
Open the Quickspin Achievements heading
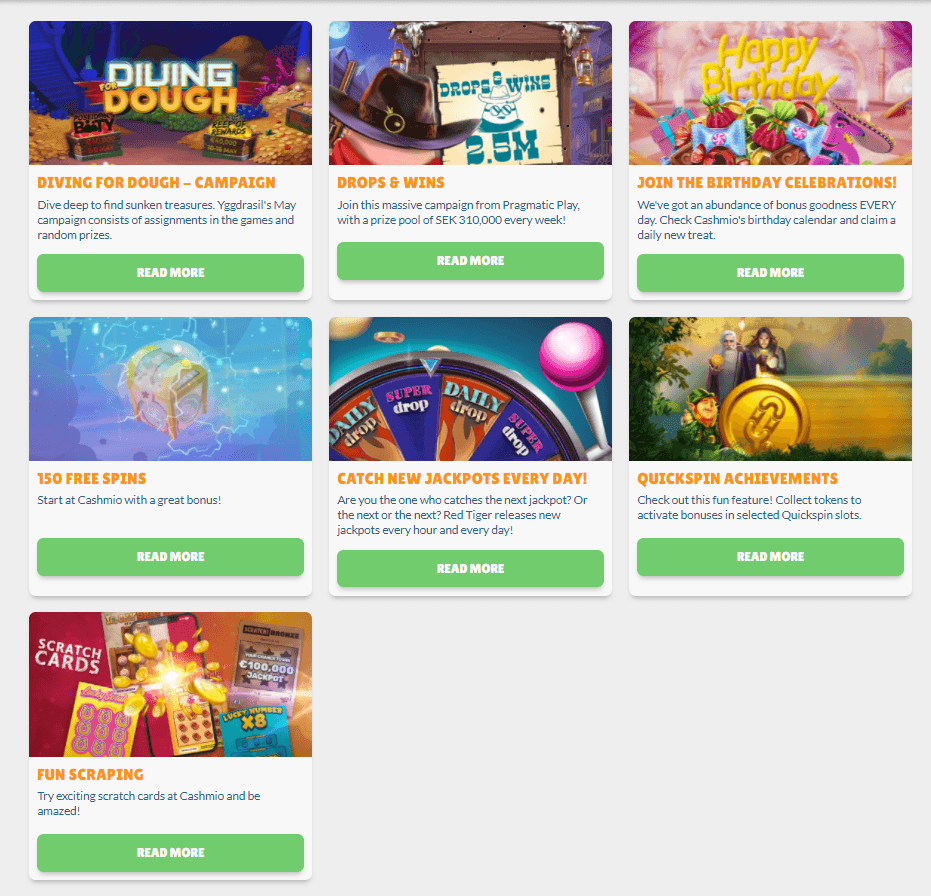click(737, 479)
